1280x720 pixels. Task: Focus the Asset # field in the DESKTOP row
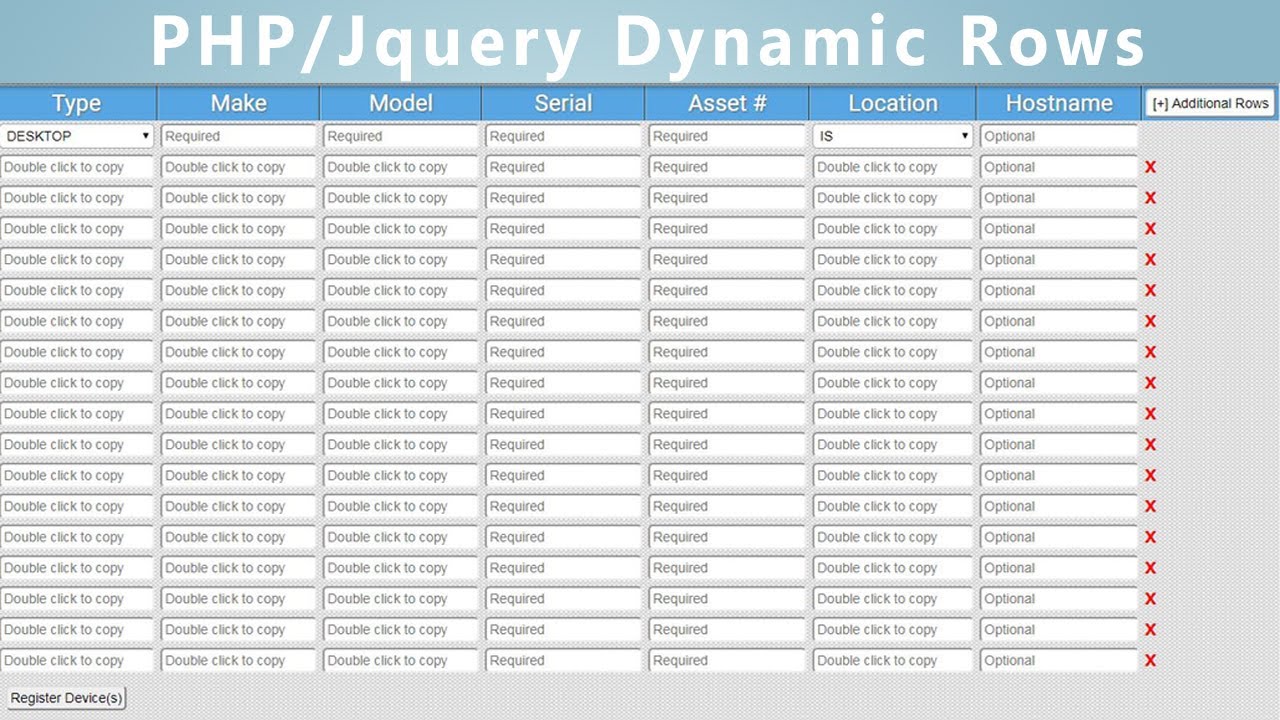727,136
